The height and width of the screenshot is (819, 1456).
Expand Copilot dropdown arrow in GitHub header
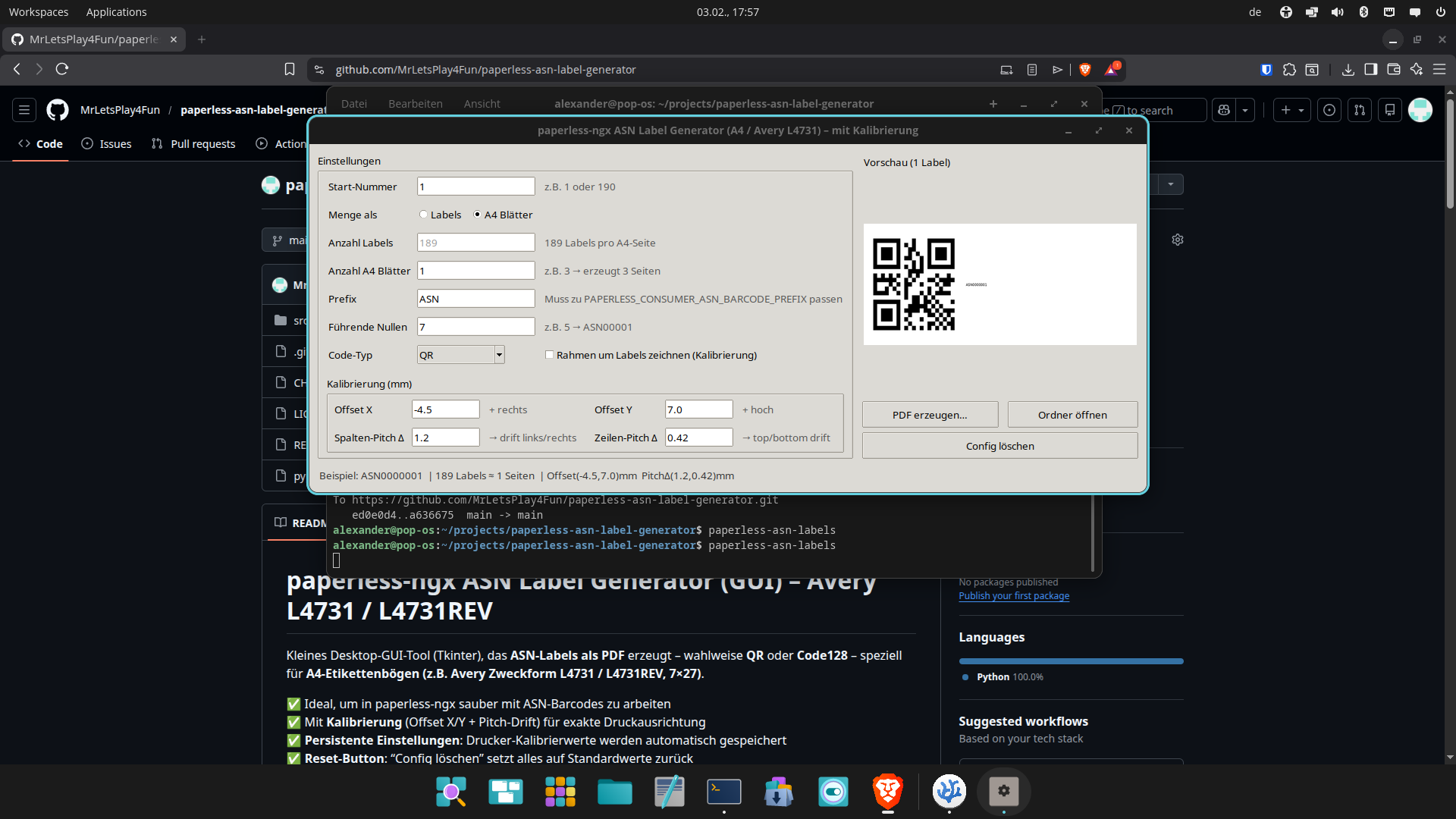1245,110
